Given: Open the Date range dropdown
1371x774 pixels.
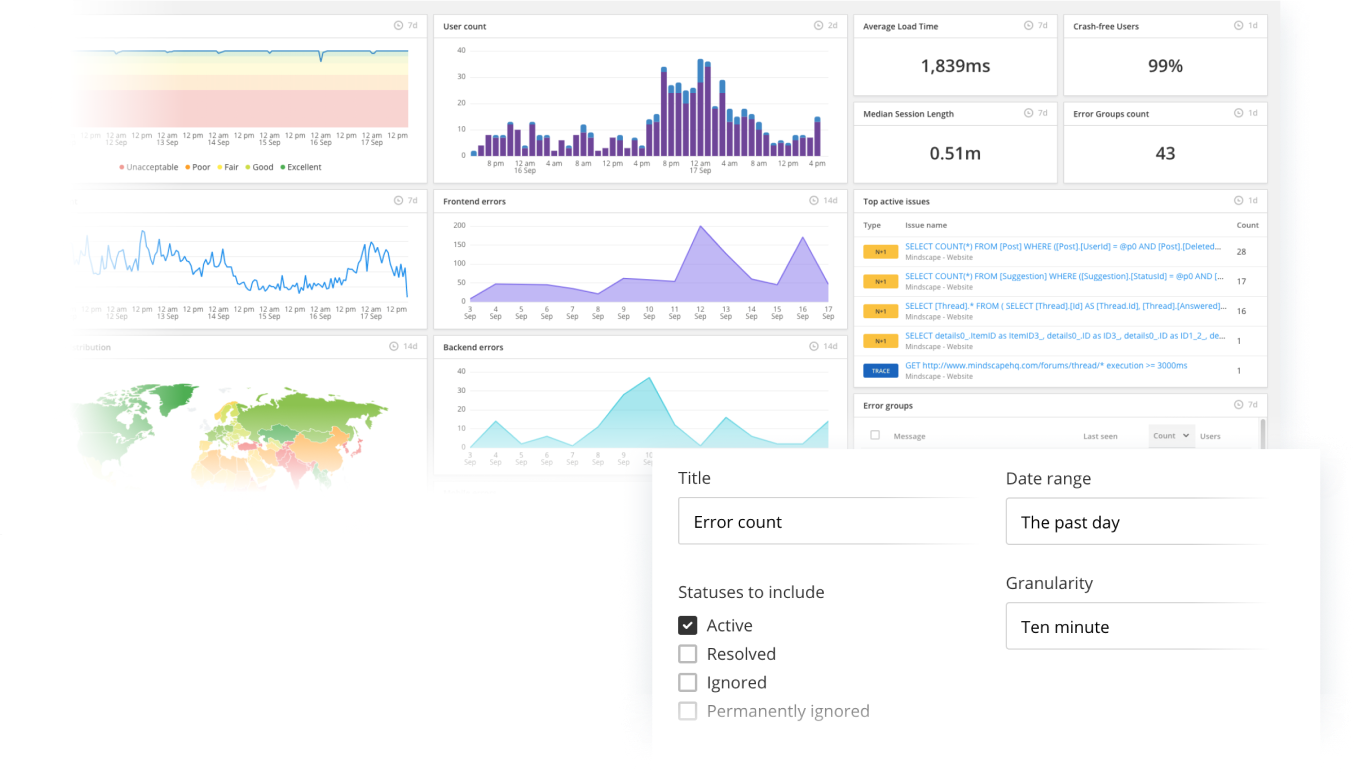Looking at the screenshot, I should pyautogui.click(x=1135, y=522).
